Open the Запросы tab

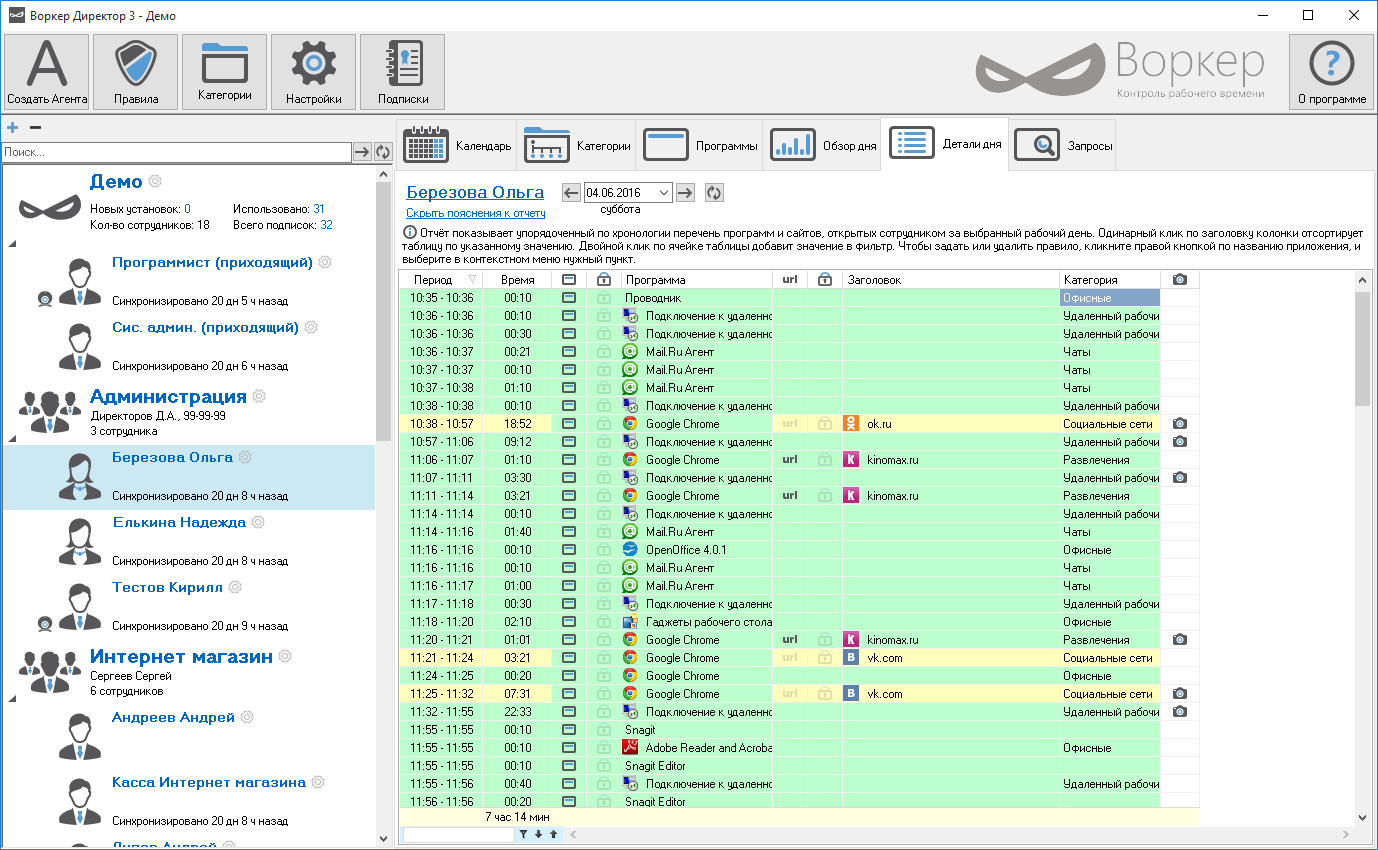click(x=1064, y=146)
